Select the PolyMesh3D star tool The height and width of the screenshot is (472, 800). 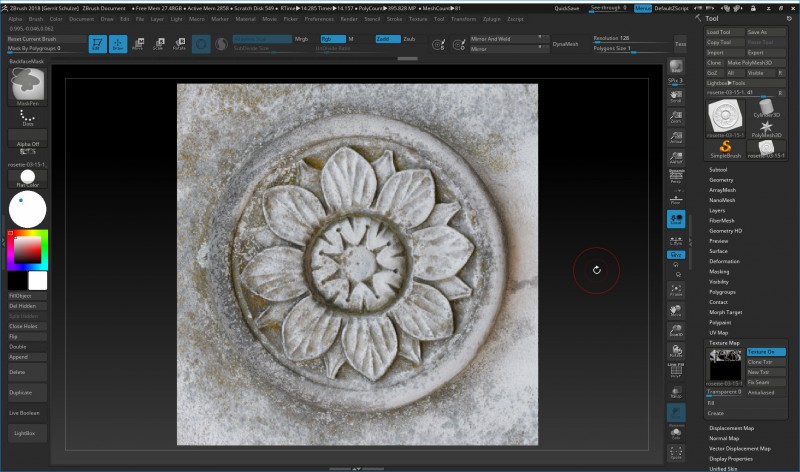[x=766, y=129]
